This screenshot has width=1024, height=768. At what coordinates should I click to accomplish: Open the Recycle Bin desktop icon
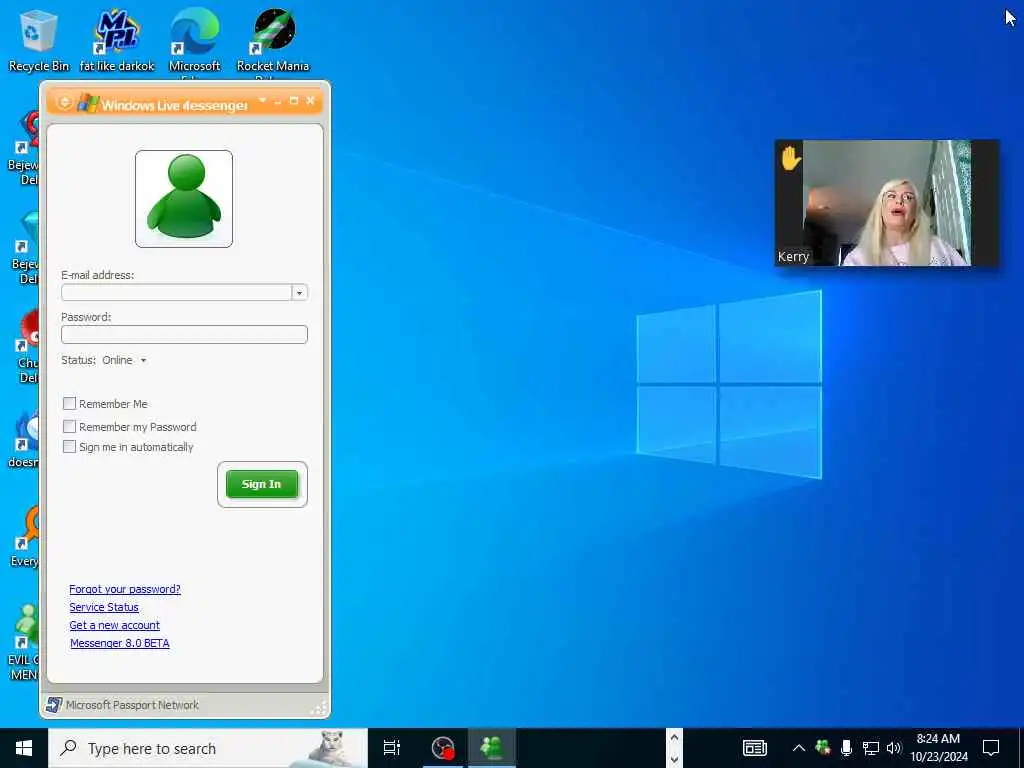coord(38,40)
